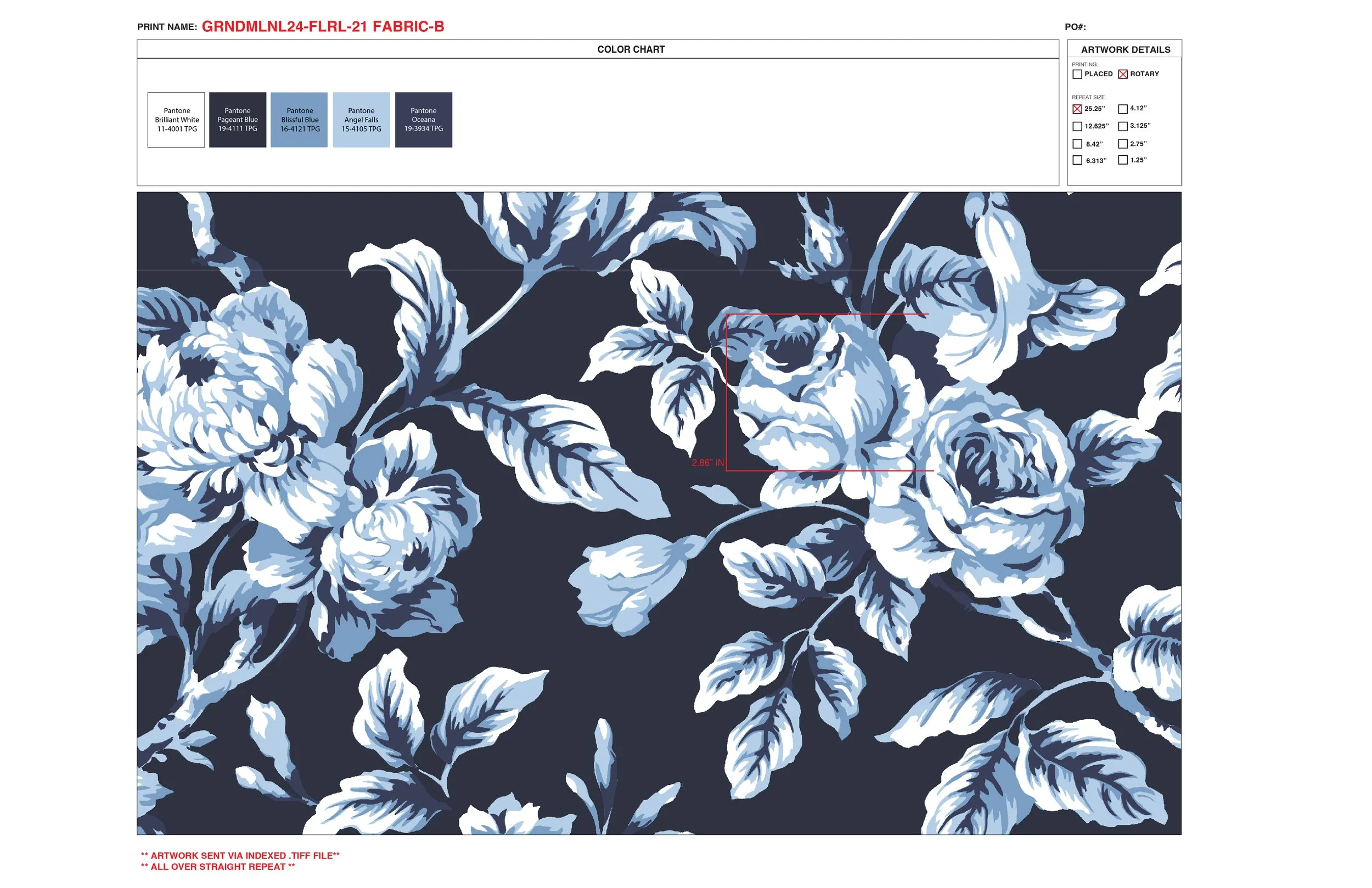Check the 2.75" repeat size checkbox
Viewport: 1372px width, 888px height.
1123,144
